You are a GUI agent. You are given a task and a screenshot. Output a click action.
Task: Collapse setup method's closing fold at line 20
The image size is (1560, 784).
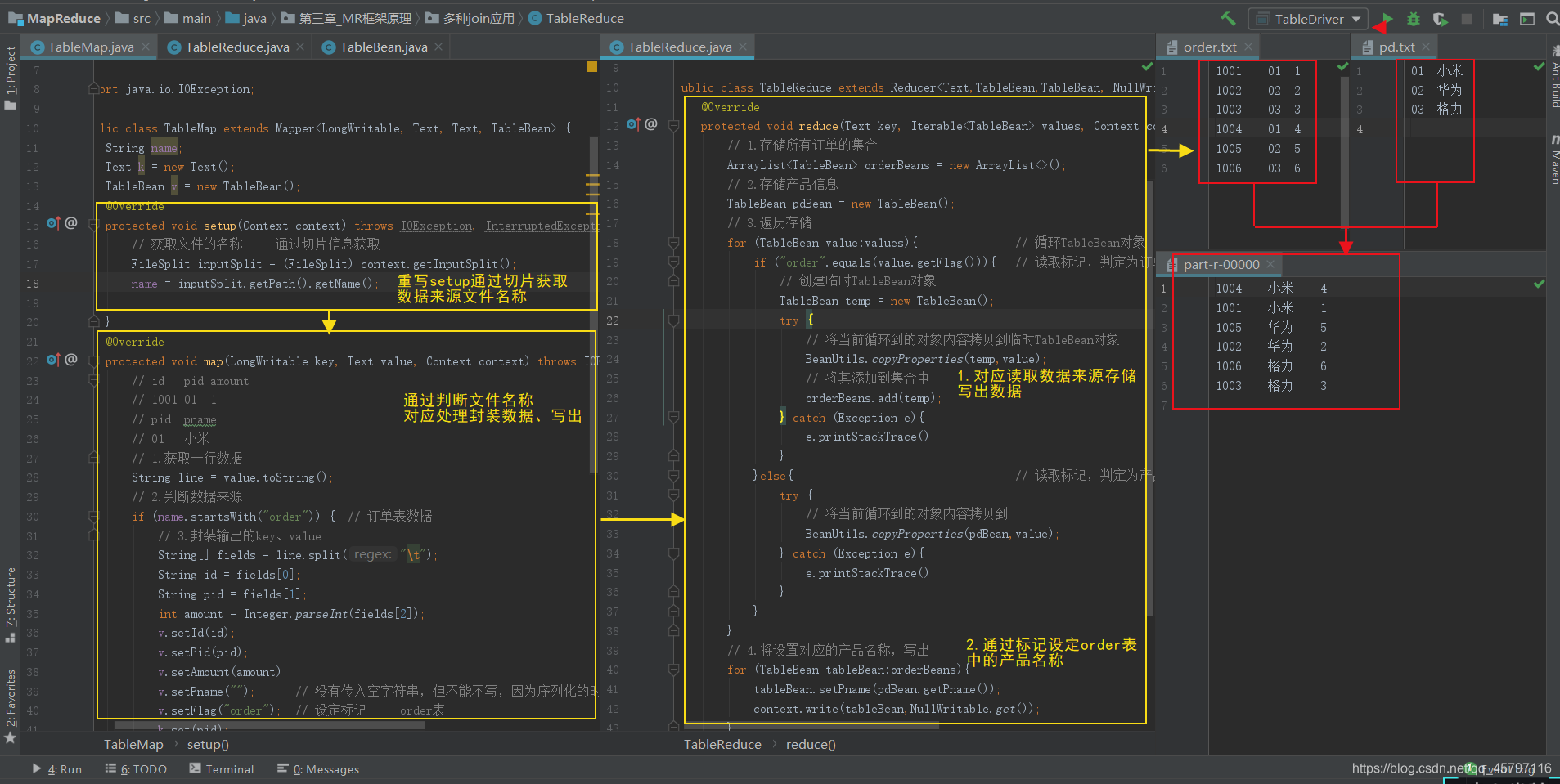94,322
